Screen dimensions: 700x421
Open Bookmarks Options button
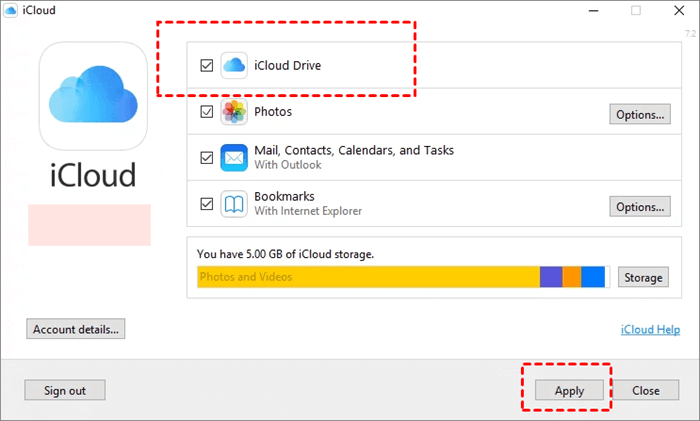click(639, 207)
